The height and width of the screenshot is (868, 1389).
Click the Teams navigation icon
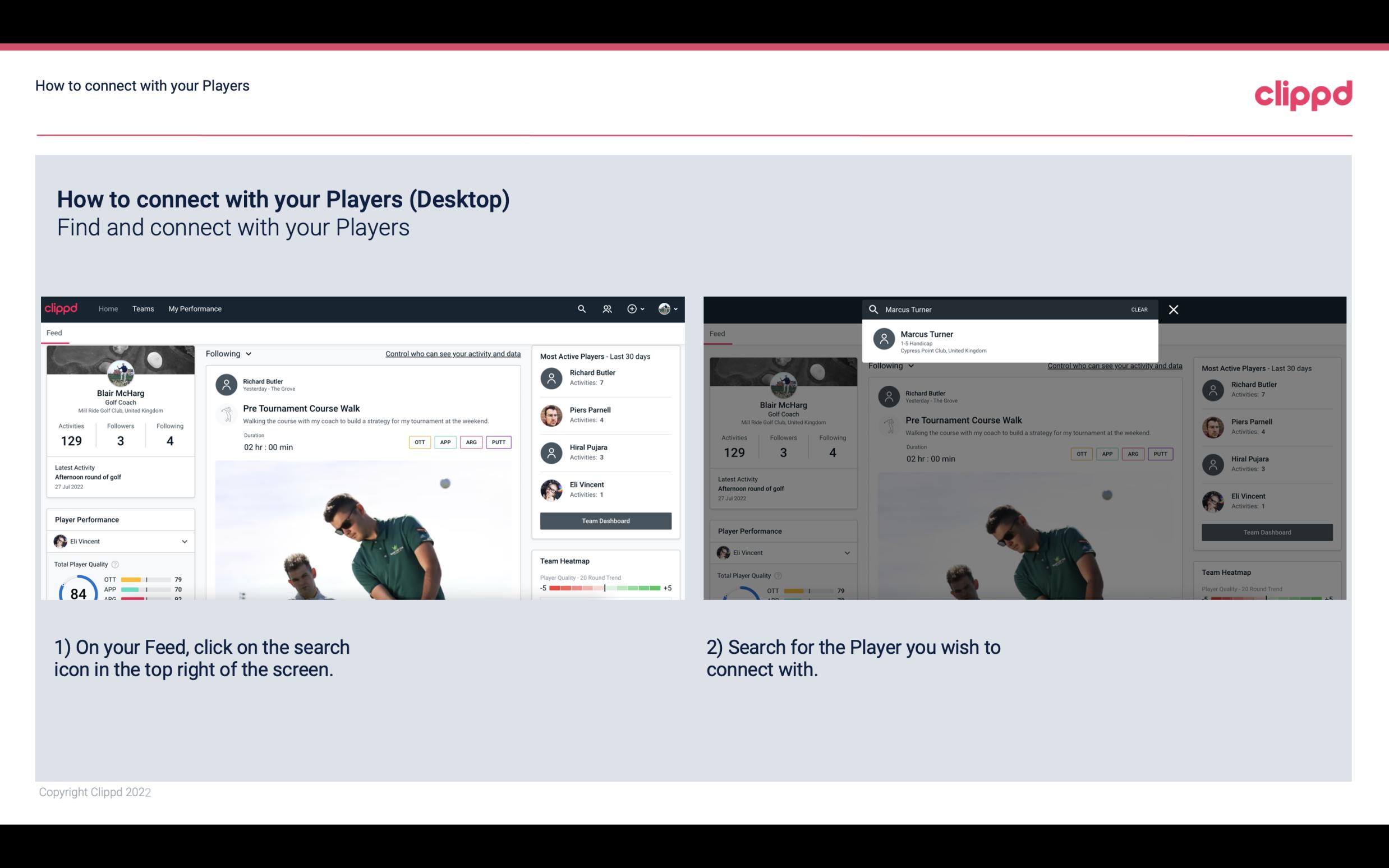(142, 308)
